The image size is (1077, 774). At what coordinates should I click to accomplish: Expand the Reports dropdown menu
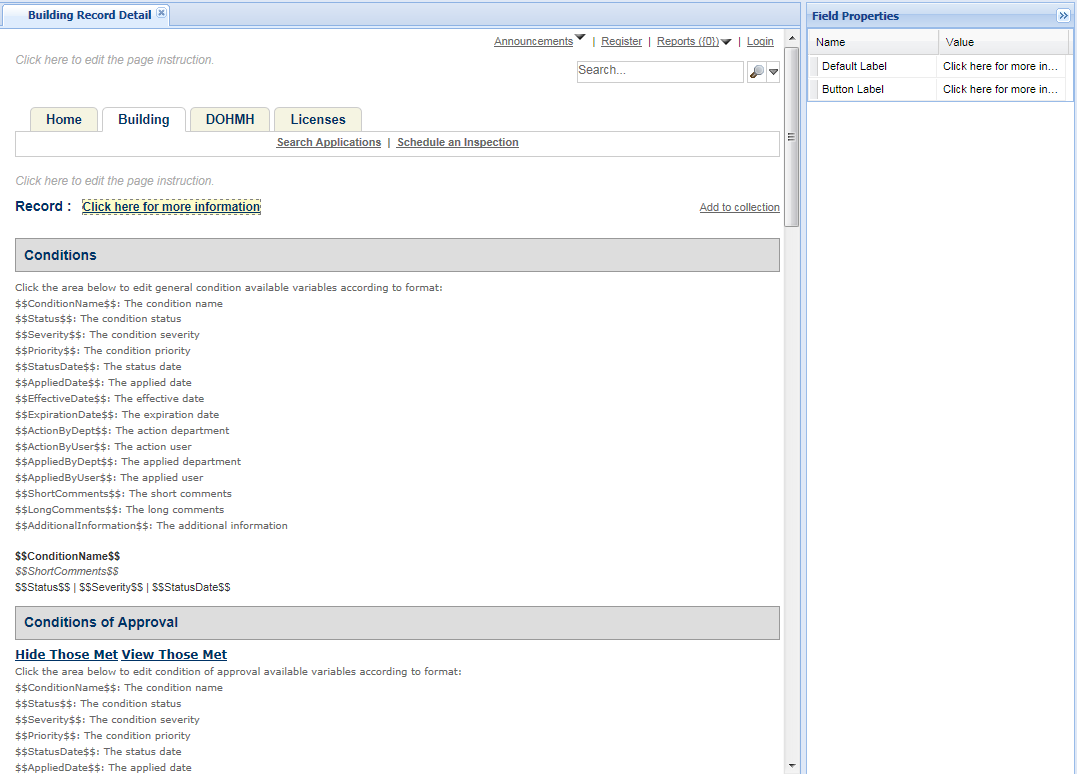click(726, 42)
